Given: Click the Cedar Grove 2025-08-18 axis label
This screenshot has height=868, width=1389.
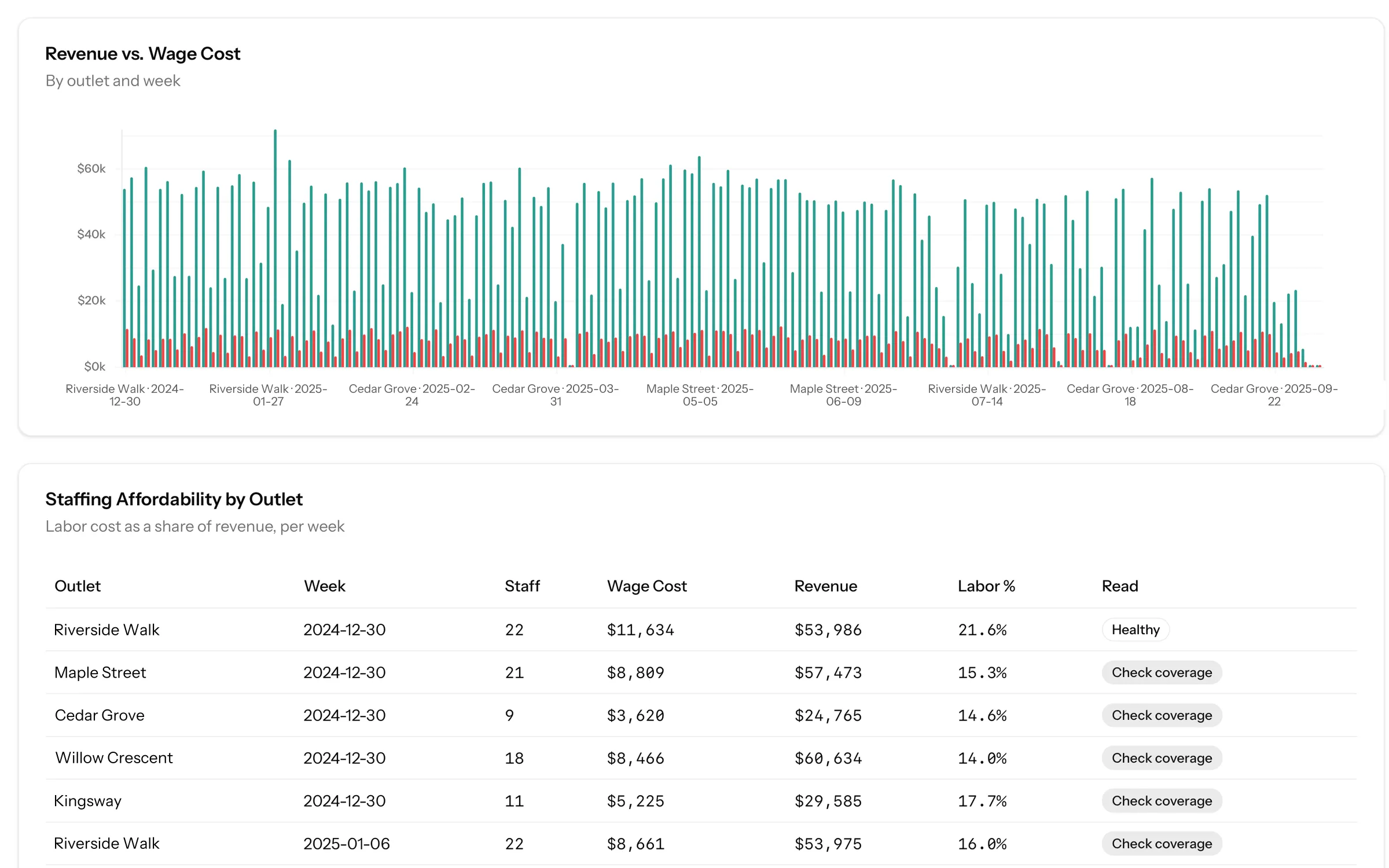Looking at the screenshot, I should pyautogui.click(x=1130, y=395).
